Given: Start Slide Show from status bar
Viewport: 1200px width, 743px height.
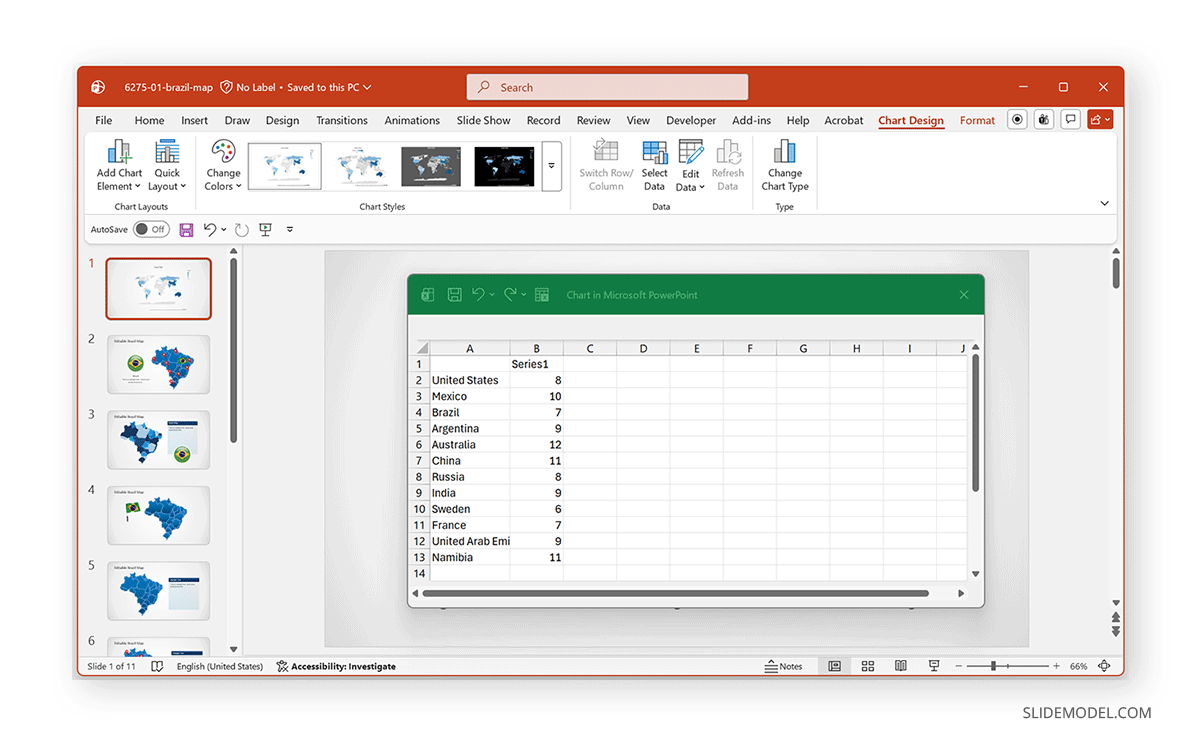Looking at the screenshot, I should point(934,666).
